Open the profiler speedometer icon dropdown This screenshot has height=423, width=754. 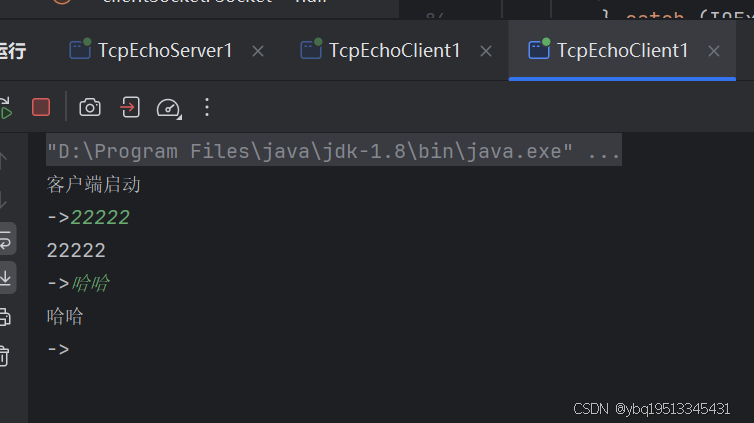[169, 107]
